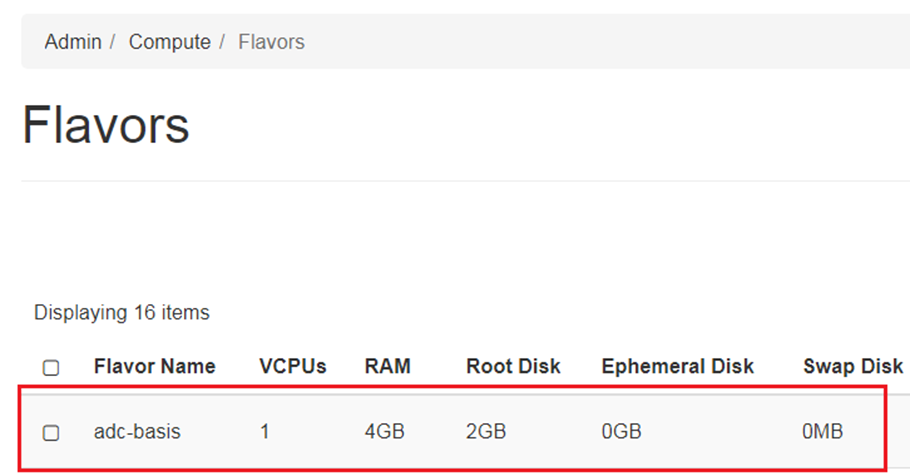Click the VCPUs value 1 for adc-basis
This screenshot has width=910, height=476.
pos(264,433)
